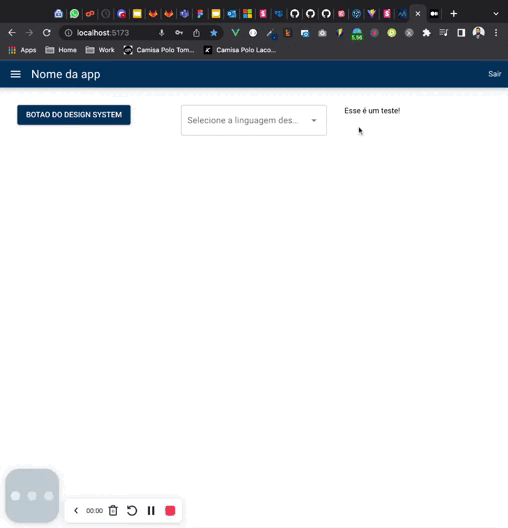The image size is (508, 528).
Task: Click the yellow lightning extension icon
Action: click(x=339, y=33)
